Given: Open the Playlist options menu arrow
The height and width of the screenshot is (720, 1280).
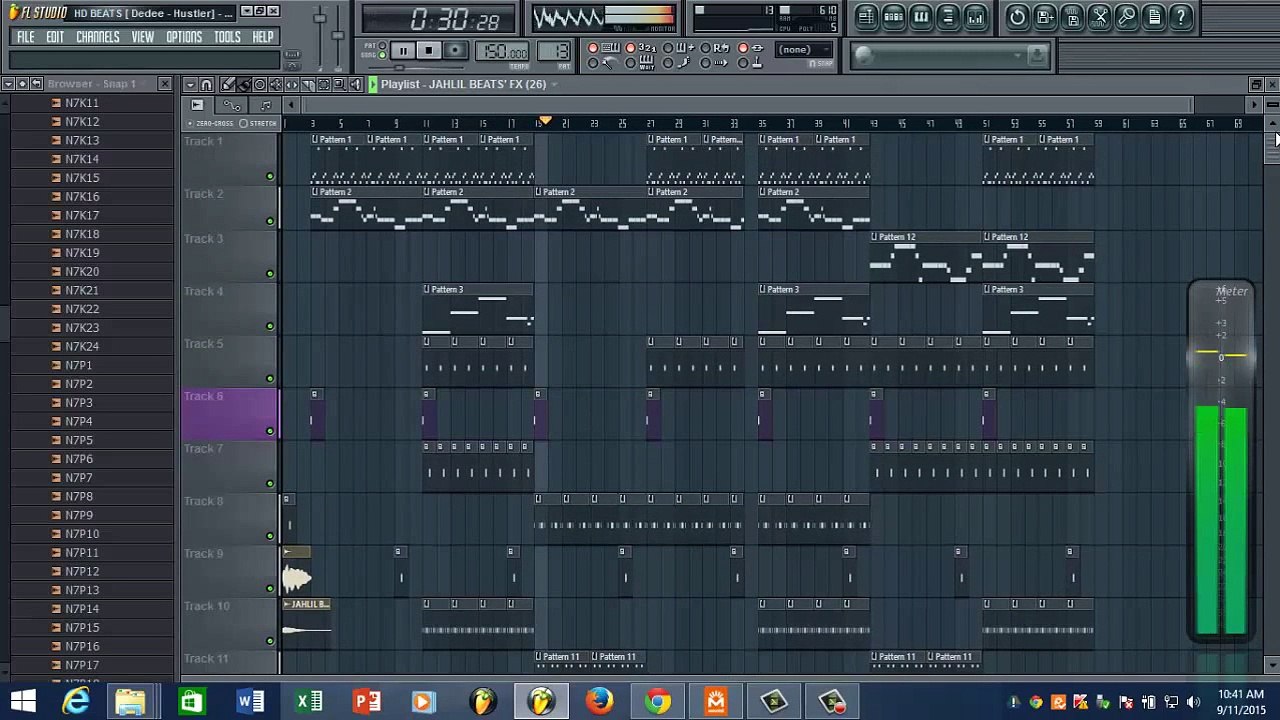Looking at the screenshot, I should pos(190,85).
